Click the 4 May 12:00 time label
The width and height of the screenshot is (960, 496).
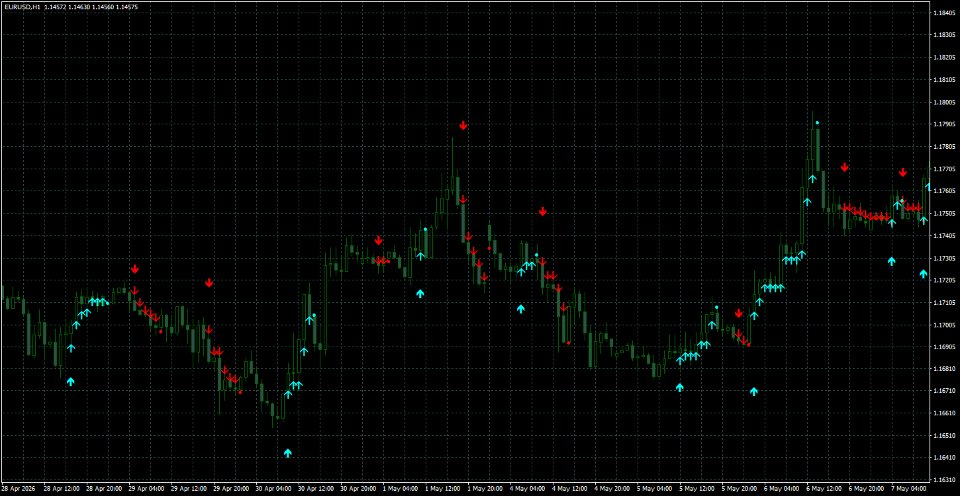coord(571,489)
